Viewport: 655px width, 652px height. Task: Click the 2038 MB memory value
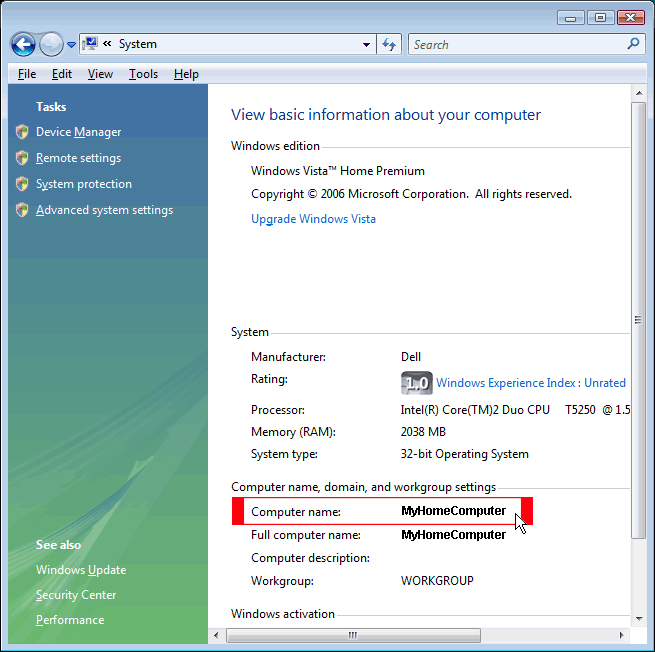pyautogui.click(x=423, y=432)
